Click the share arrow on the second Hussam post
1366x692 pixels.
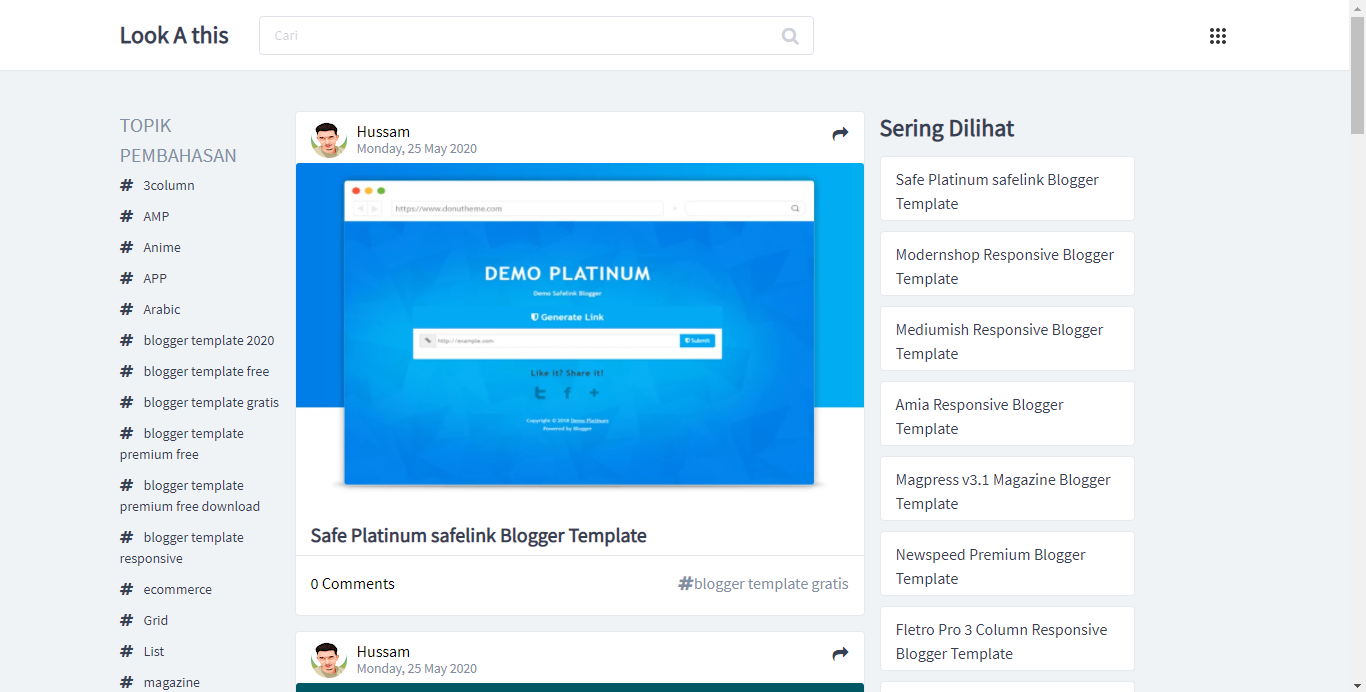click(840, 654)
